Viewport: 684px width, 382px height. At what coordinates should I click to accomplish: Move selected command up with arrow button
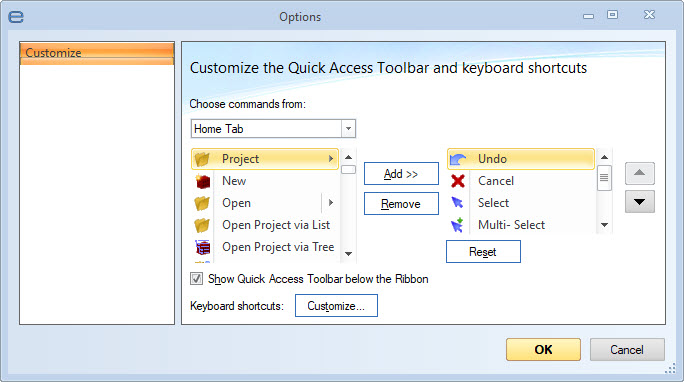coord(640,174)
